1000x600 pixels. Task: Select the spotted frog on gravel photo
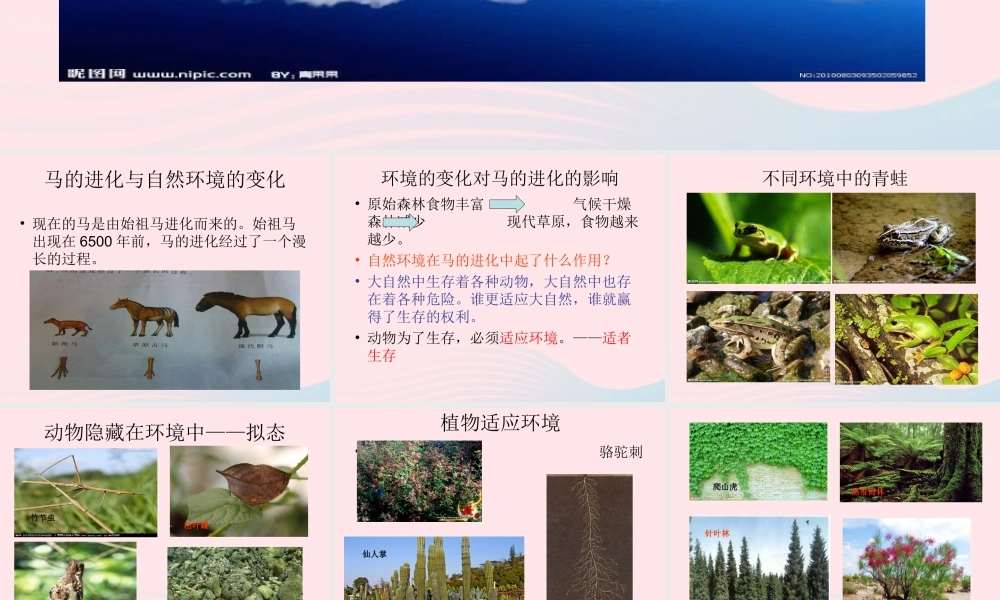click(x=758, y=337)
